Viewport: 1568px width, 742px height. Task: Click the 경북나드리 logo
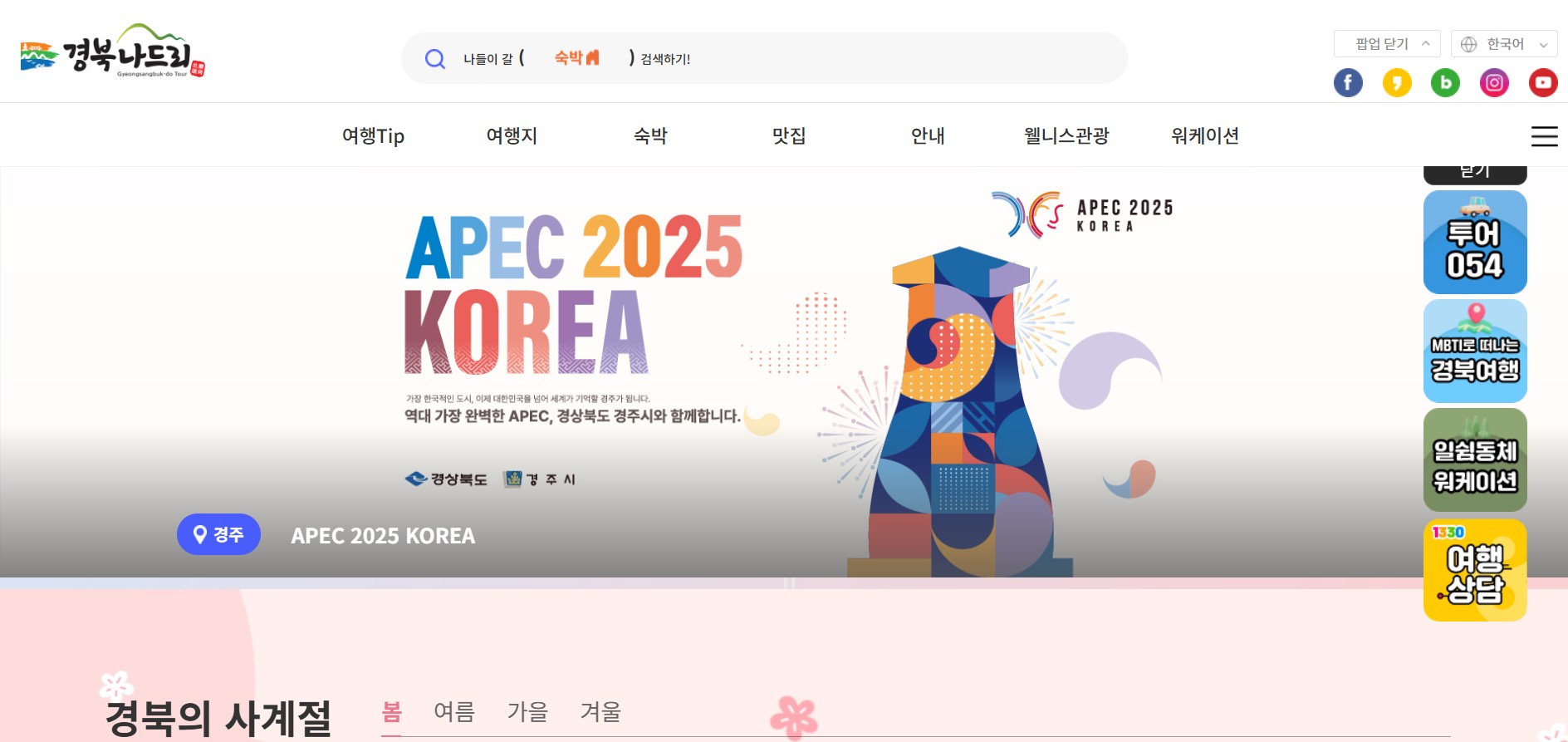point(113,52)
